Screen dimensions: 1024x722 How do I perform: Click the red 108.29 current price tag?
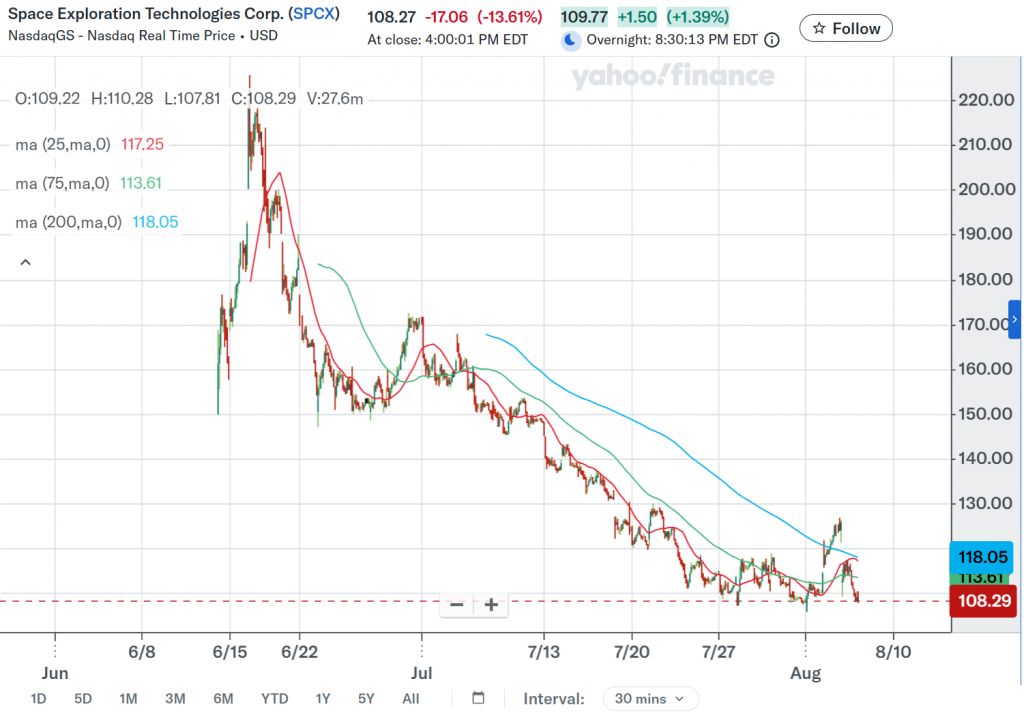pos(983,601)
